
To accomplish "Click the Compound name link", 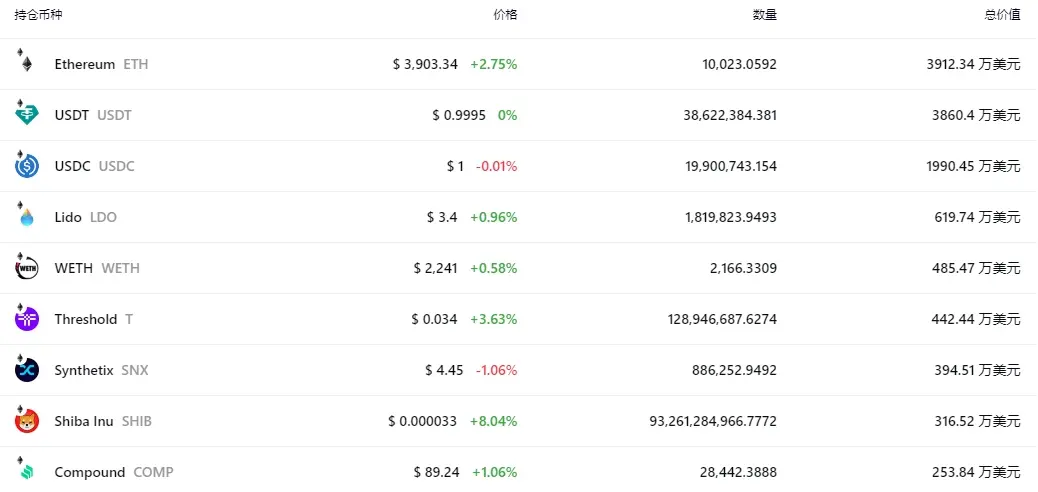I will coord(90,472).
